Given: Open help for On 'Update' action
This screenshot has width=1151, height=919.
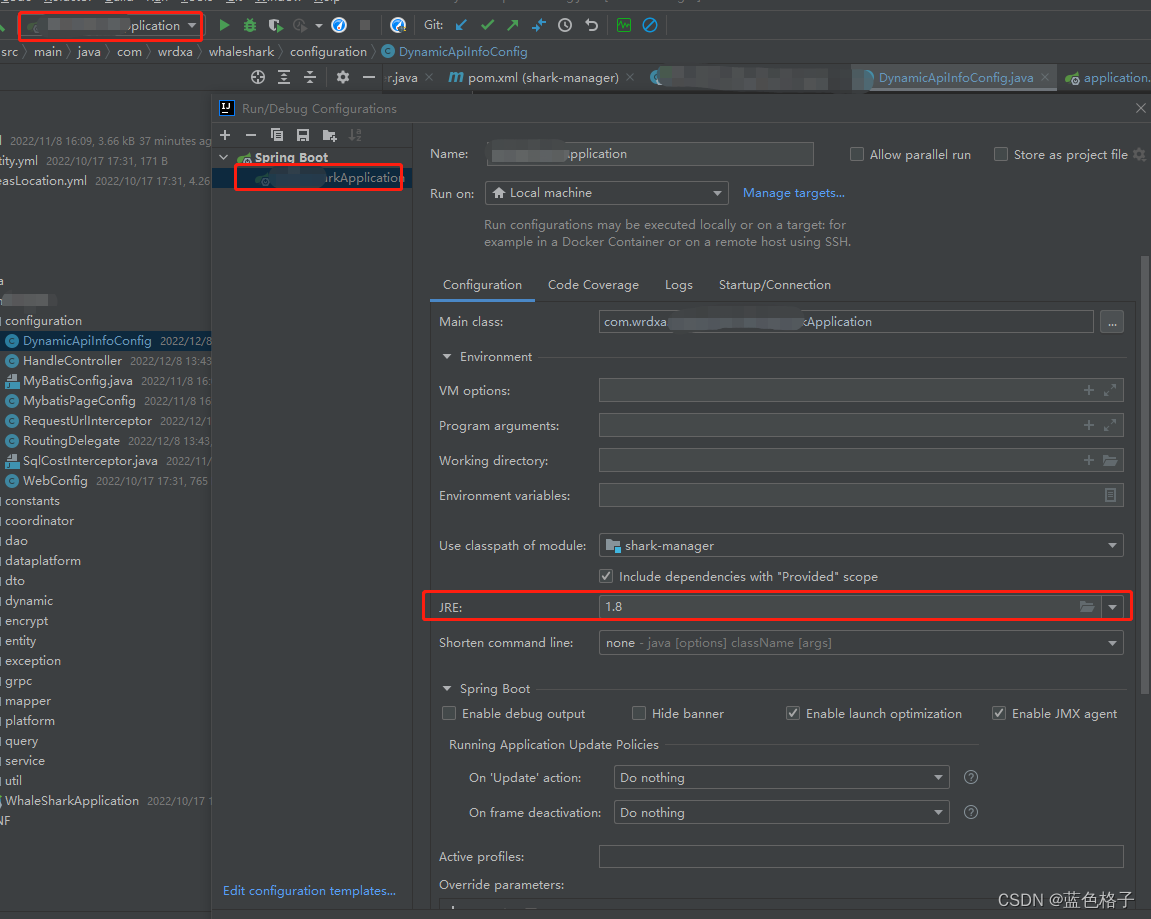Looking at the screenshot, I should point(970,777).
